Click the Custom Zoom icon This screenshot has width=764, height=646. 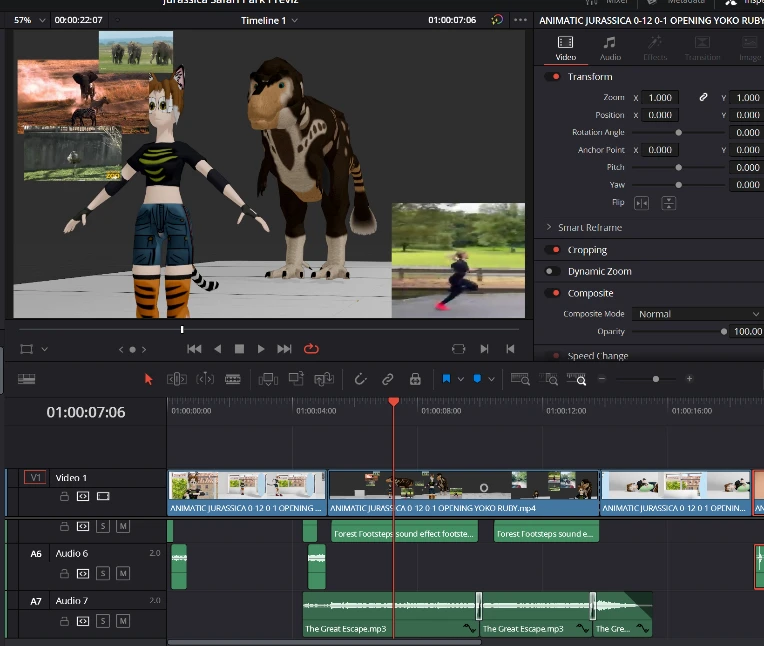pyautogui.click(x=576, y=379)
